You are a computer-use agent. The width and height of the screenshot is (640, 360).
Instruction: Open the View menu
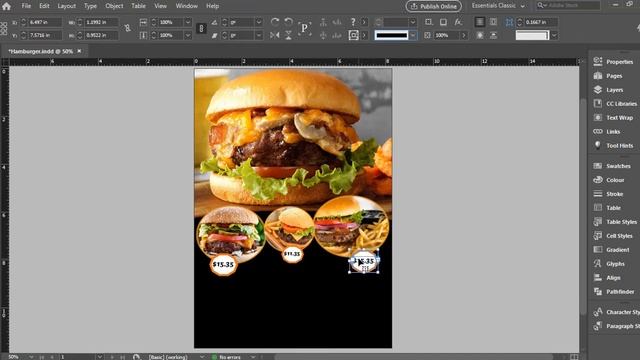[x=160, y=6]
